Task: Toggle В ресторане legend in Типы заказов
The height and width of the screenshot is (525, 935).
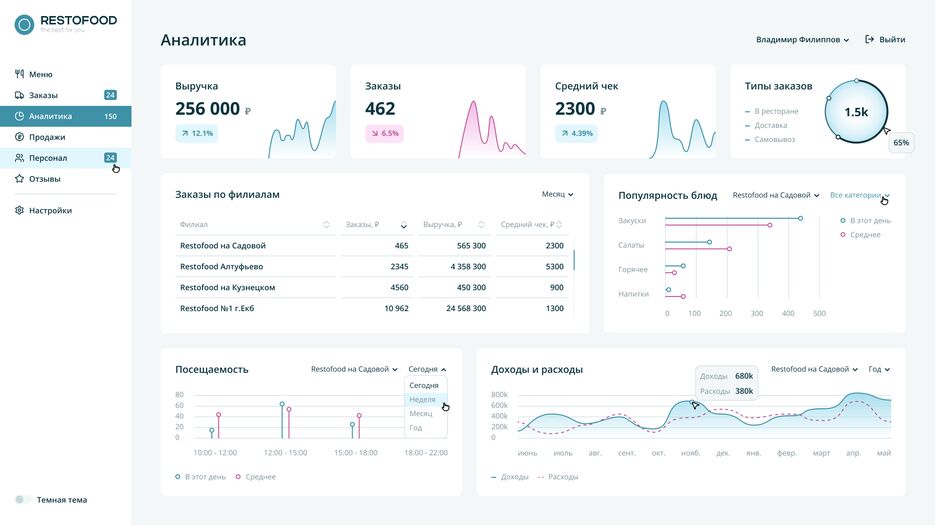Action: click(772, 111)
